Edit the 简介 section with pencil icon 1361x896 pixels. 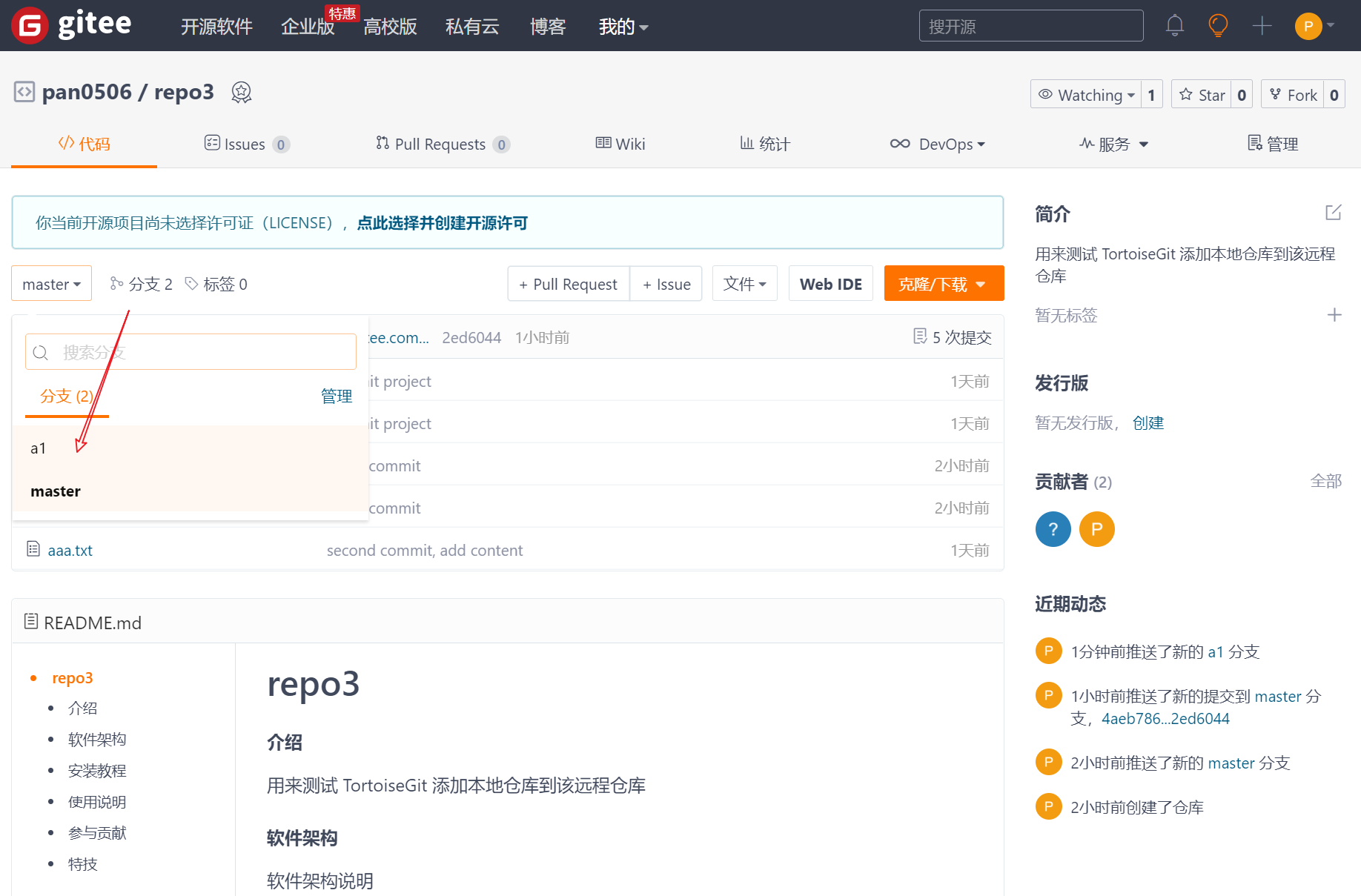coord(1333,213)
